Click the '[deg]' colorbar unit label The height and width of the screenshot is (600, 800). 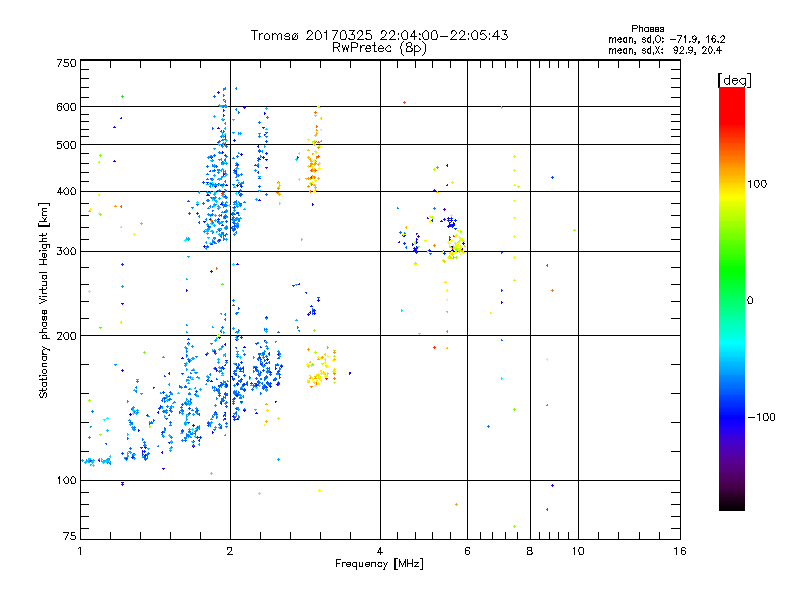coord(734,80)
